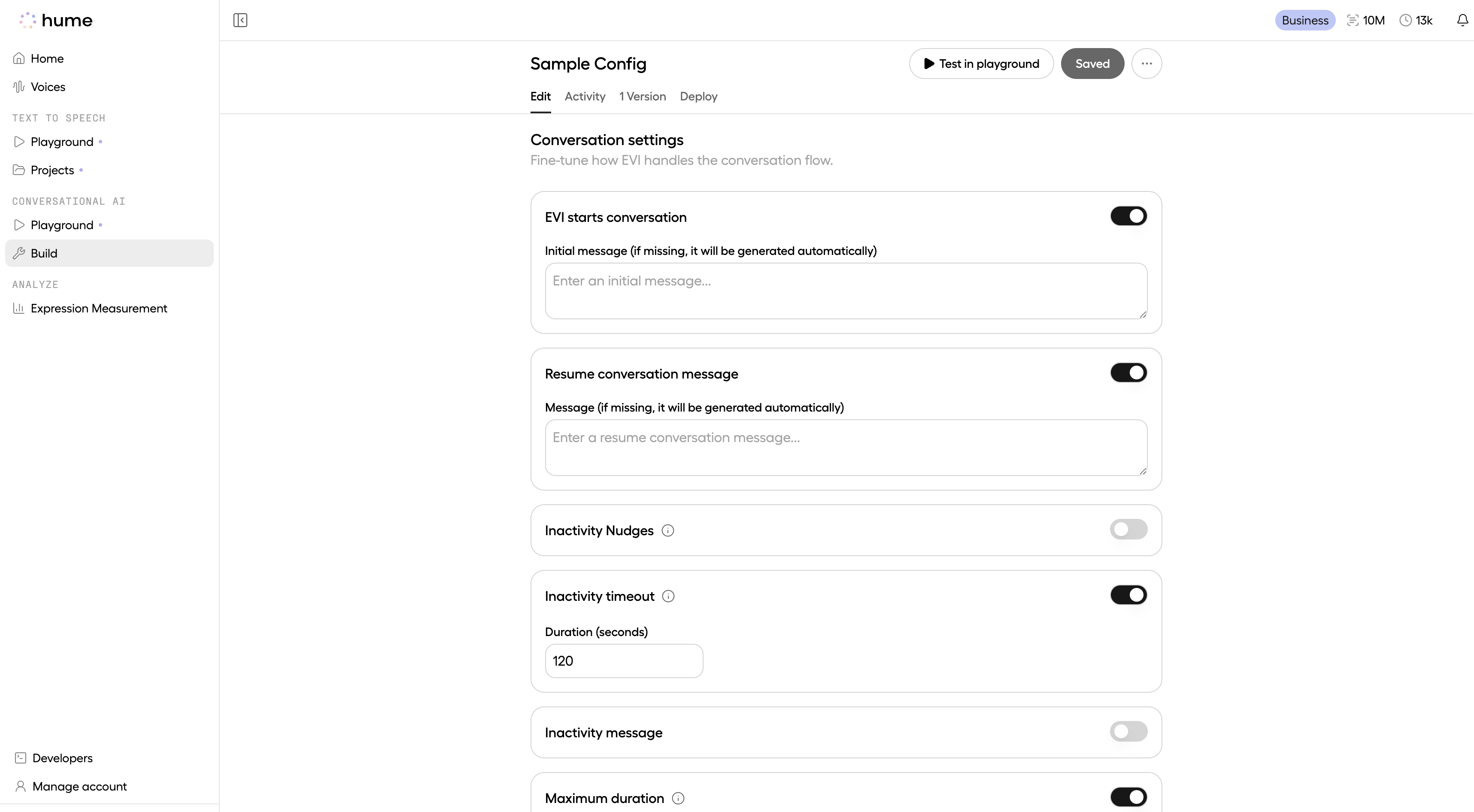1474x812 pixels.
Task: Switch to the Activity tab
Action: [584, 97]
